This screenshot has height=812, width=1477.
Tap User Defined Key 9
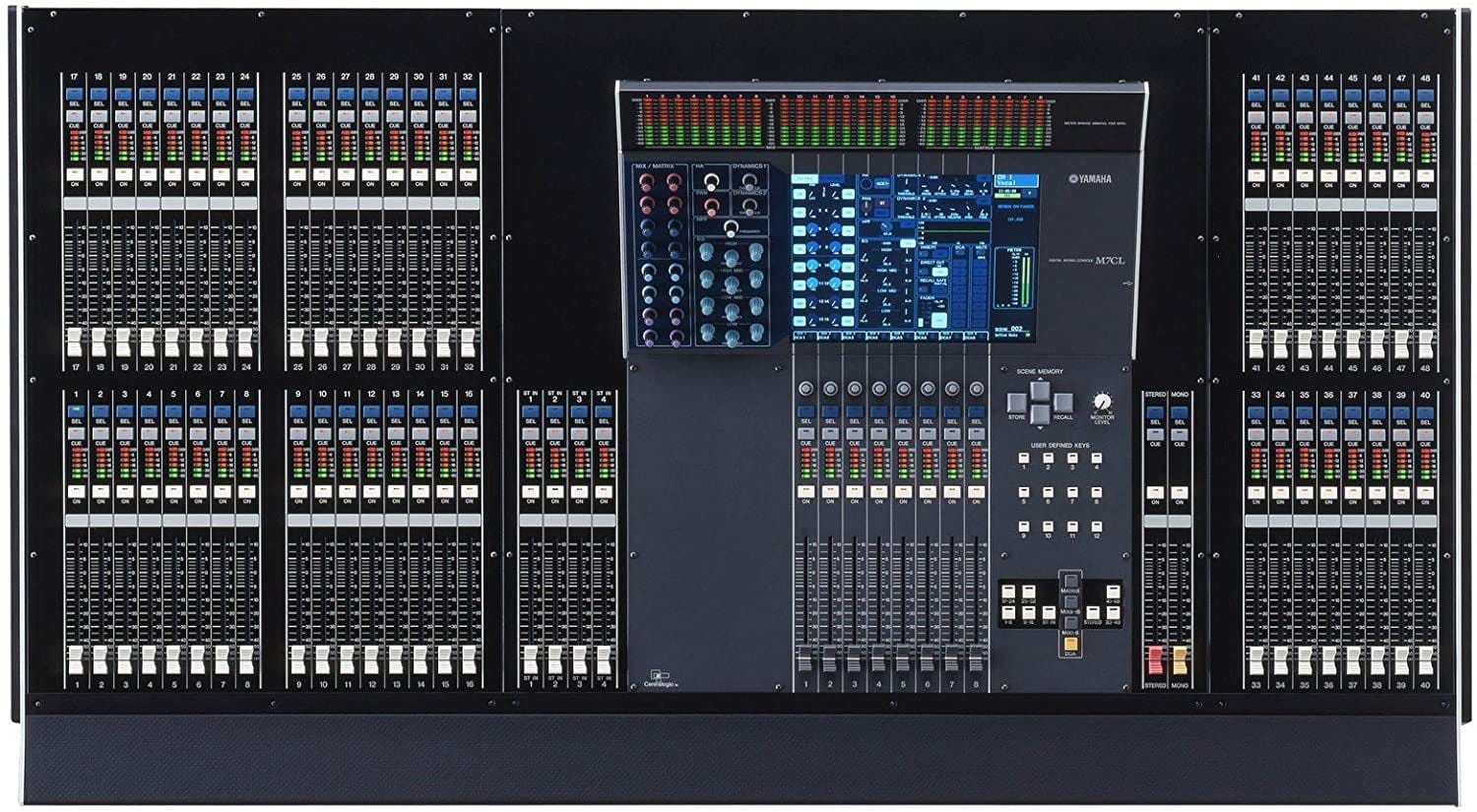pyautogui.click(x=1024, y=527)
